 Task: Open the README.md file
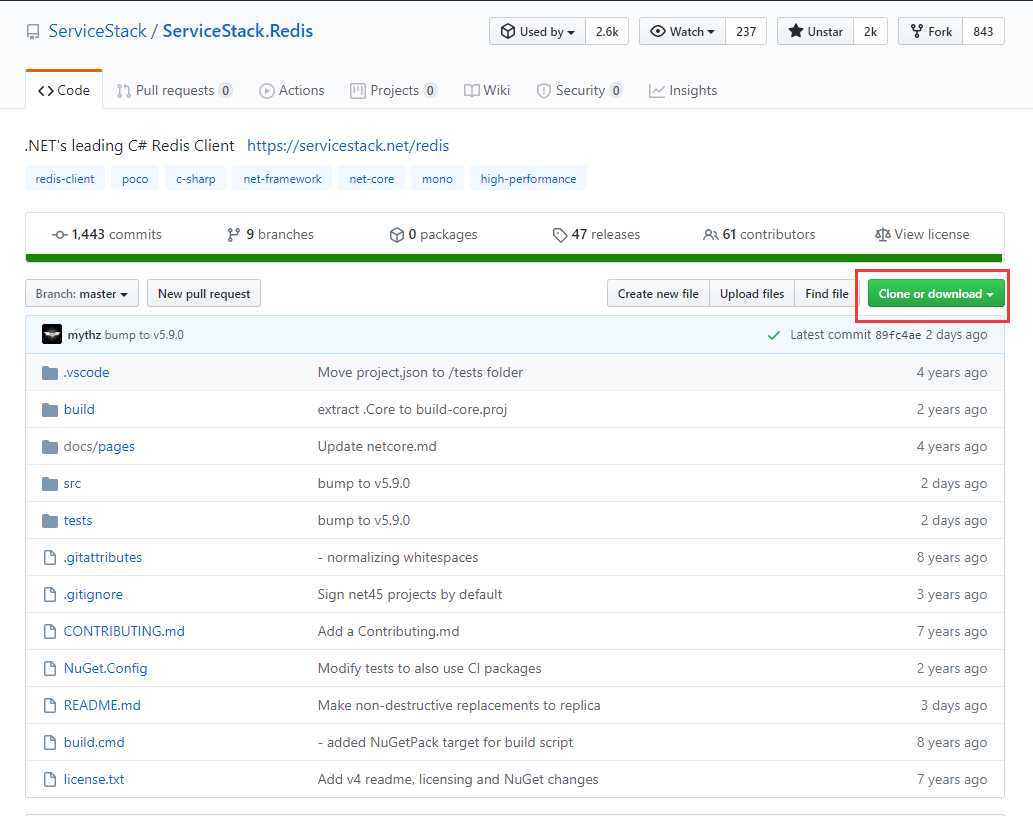102,706
